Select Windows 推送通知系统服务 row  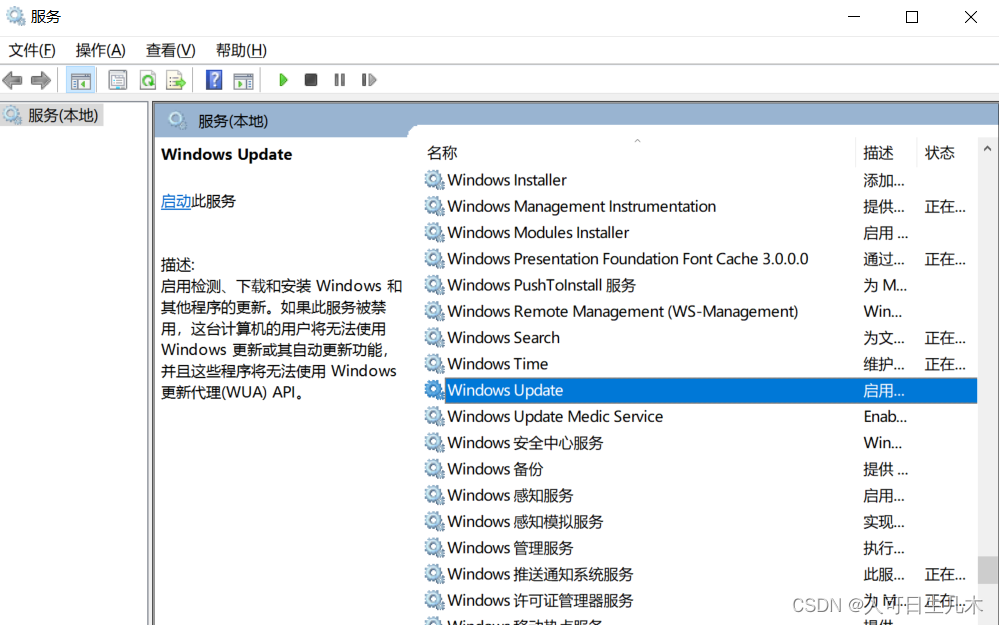540,574
